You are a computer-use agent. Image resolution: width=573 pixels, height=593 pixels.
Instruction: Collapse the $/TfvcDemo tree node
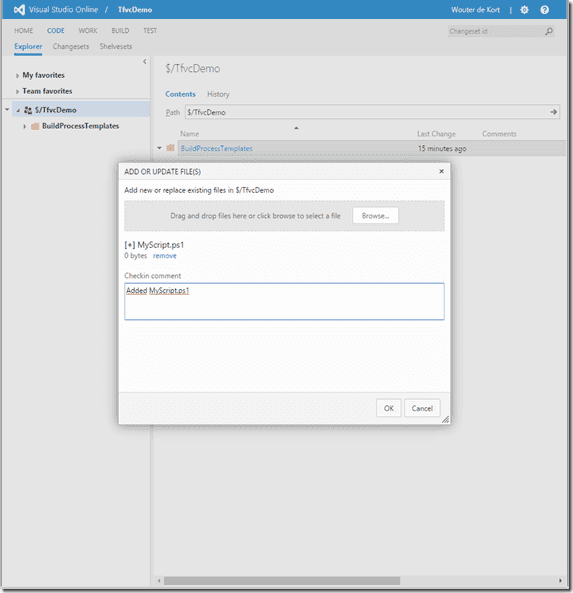(x=18, y=110)
